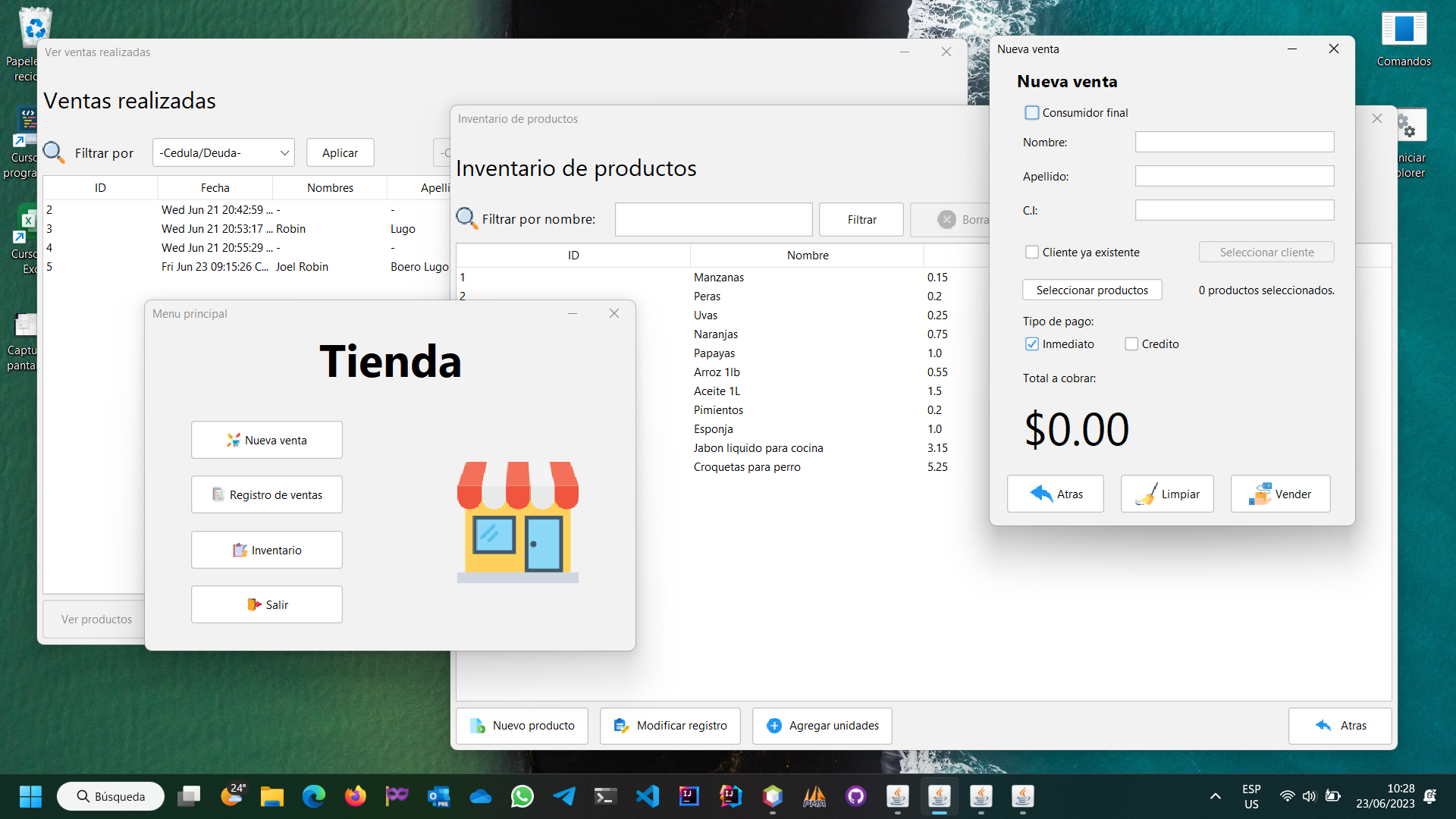Viewport: 1456px width, 819px height.
Task: Click the Salir exit button
Action: 267,604
